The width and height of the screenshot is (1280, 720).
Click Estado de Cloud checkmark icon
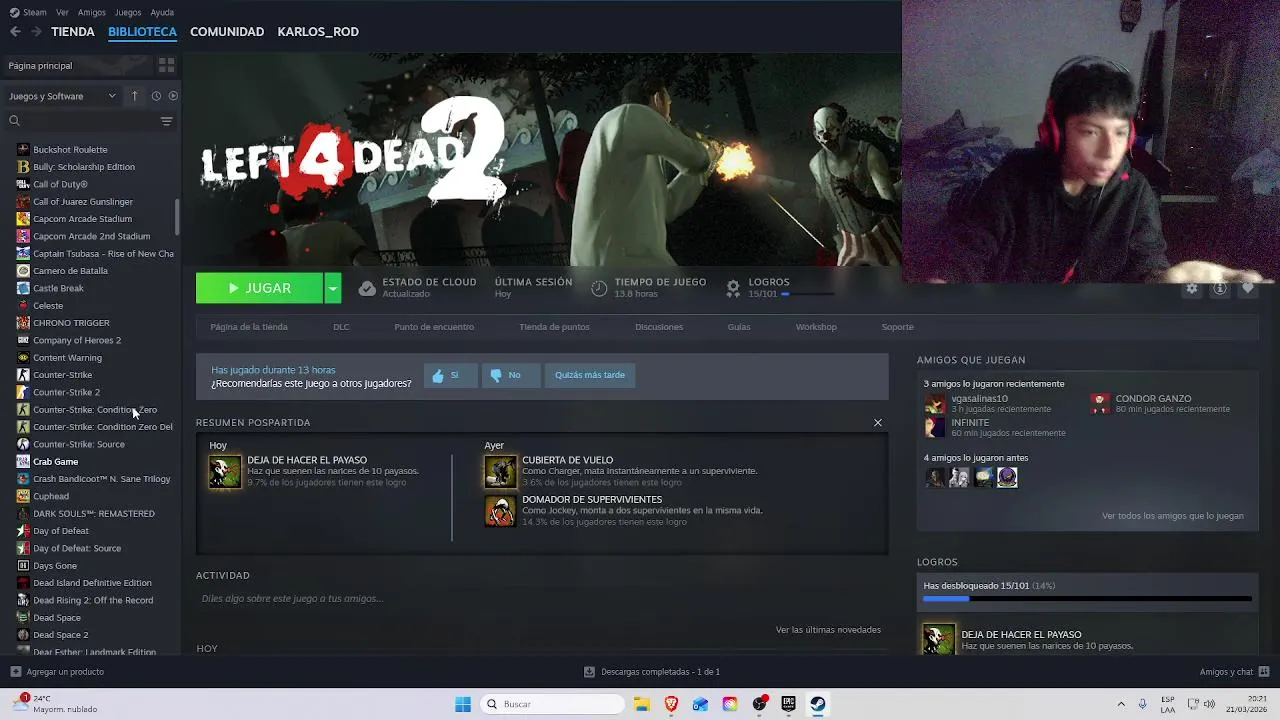click(x=367, y=288)
